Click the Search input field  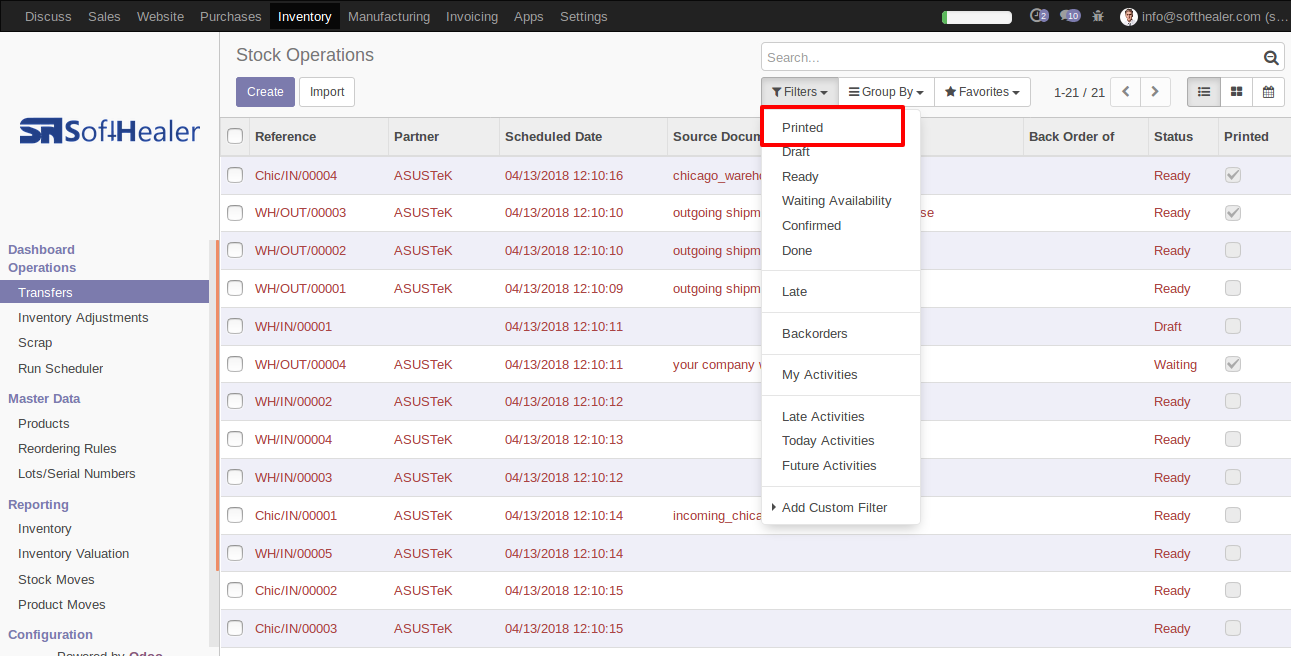coord(1010,58)
